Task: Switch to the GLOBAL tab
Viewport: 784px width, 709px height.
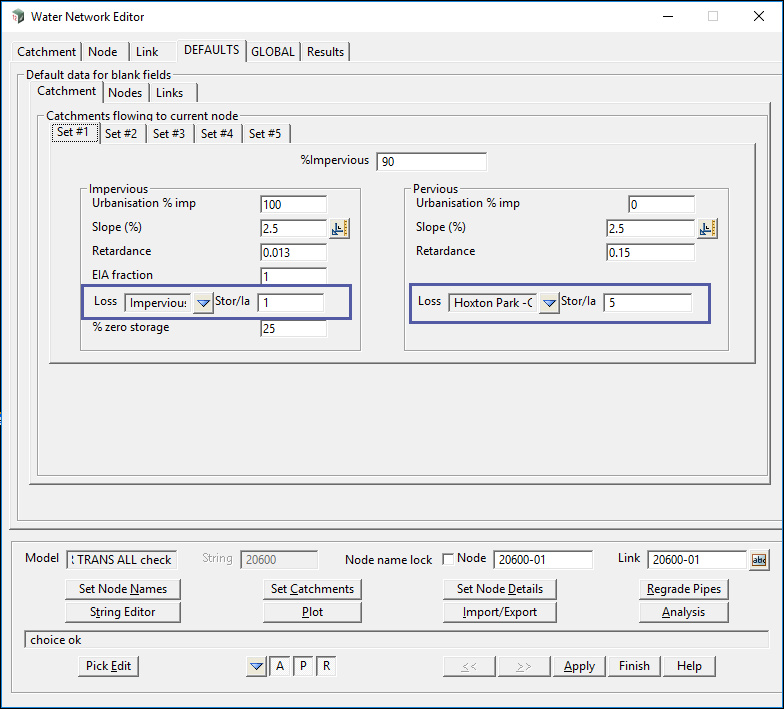Action: pyautogui.click(x=273, y=52)
